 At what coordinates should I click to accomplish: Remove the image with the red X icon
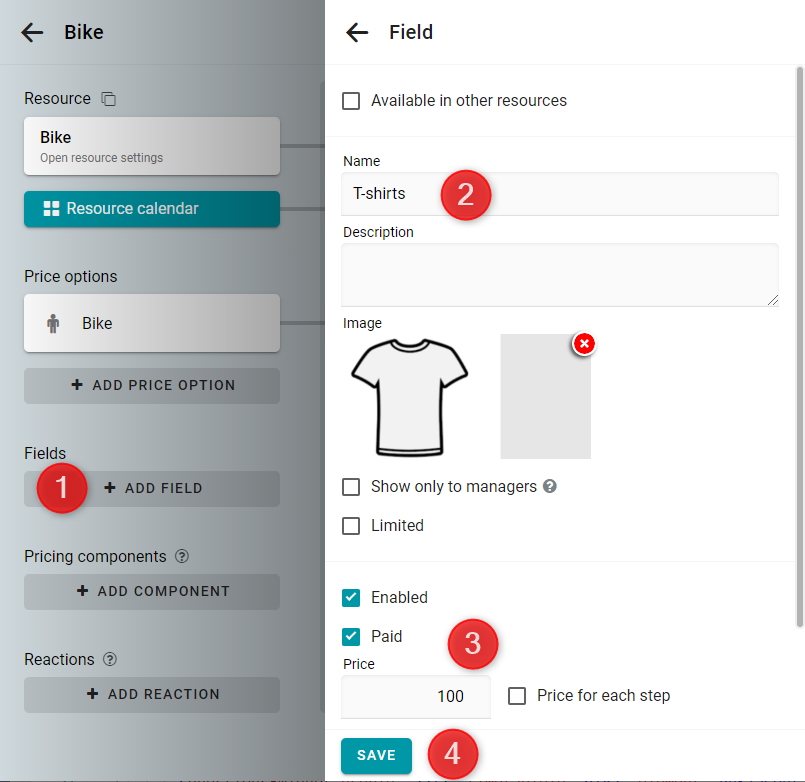click(x=584, y=344)
